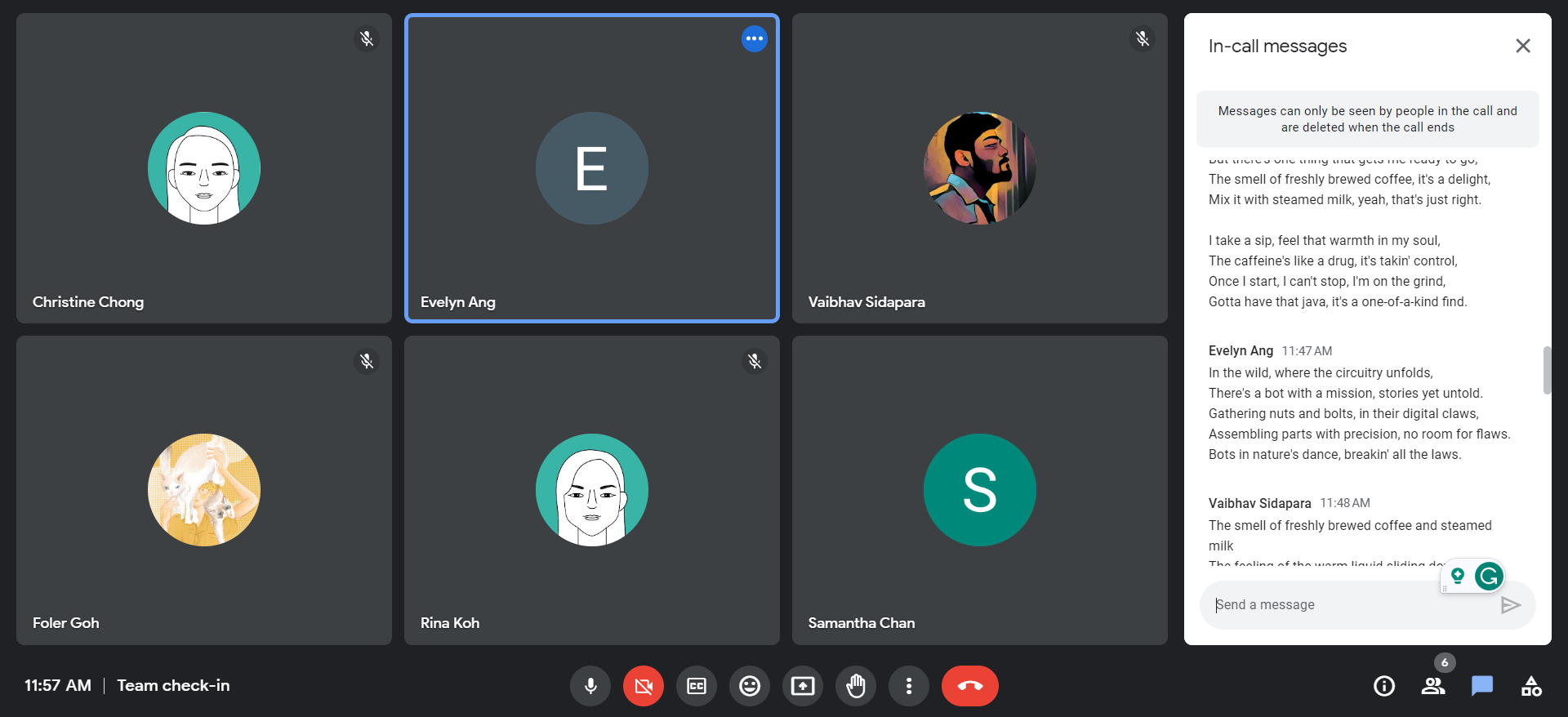Click the messages privacy notice banner
Screen dimensions: 1568x717
(1368, 119)
